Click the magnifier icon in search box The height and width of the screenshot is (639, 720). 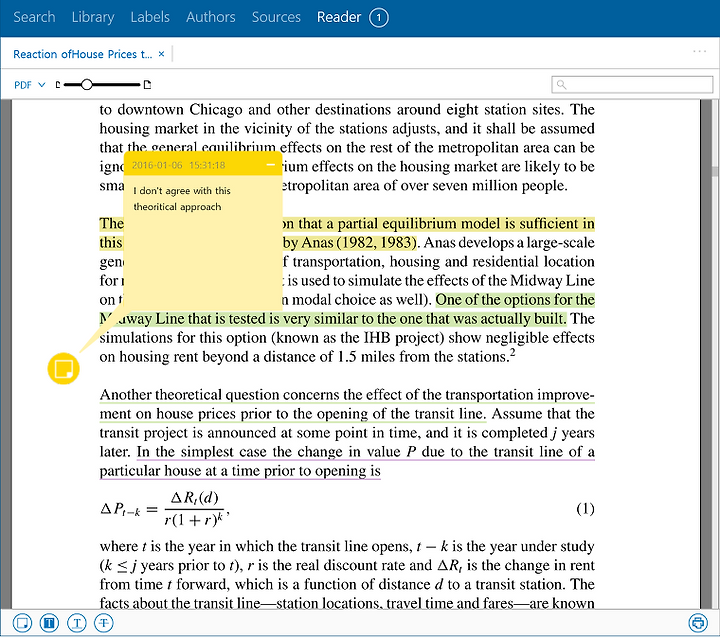pos(561,84)
